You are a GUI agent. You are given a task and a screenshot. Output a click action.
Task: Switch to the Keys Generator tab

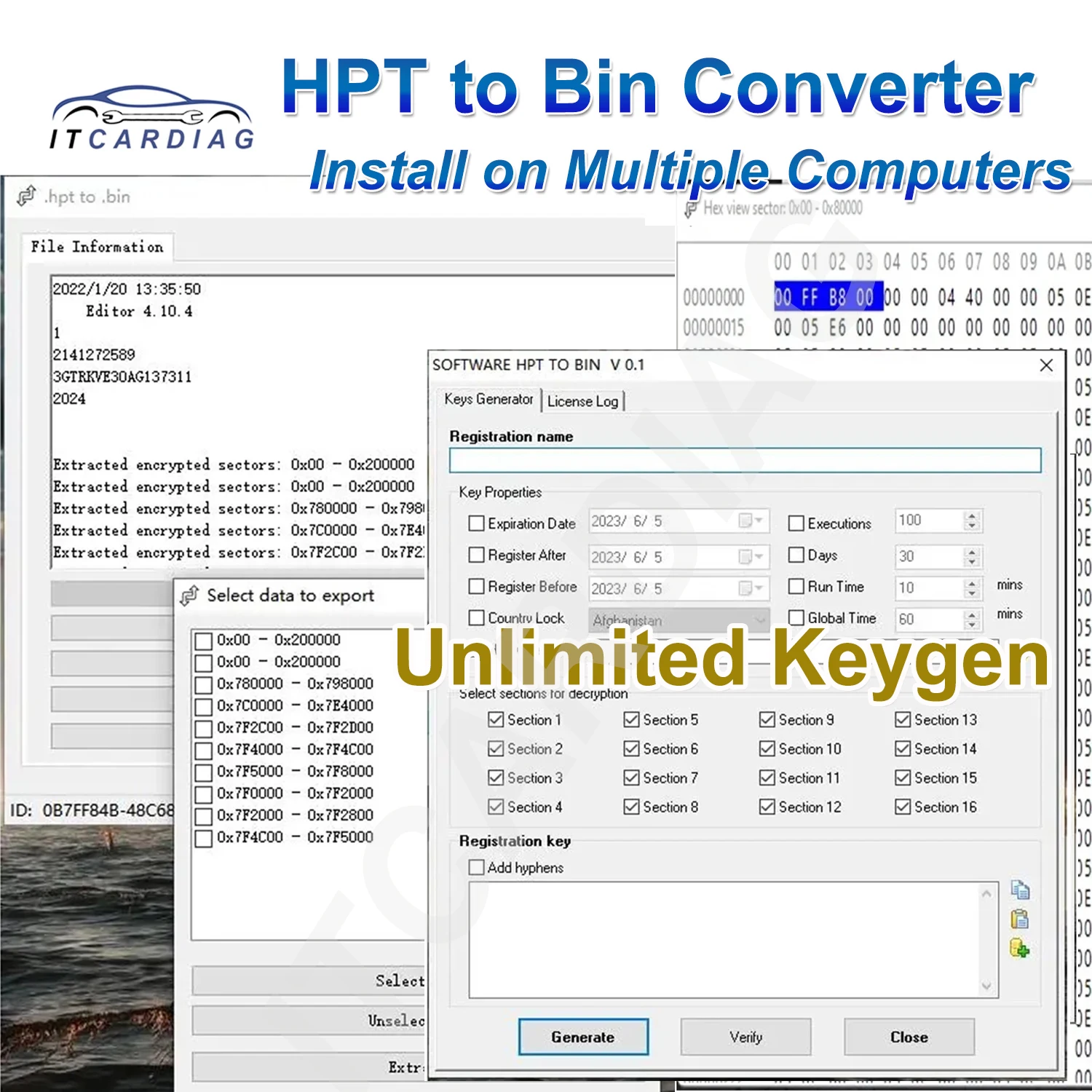[x=489, y=399]
